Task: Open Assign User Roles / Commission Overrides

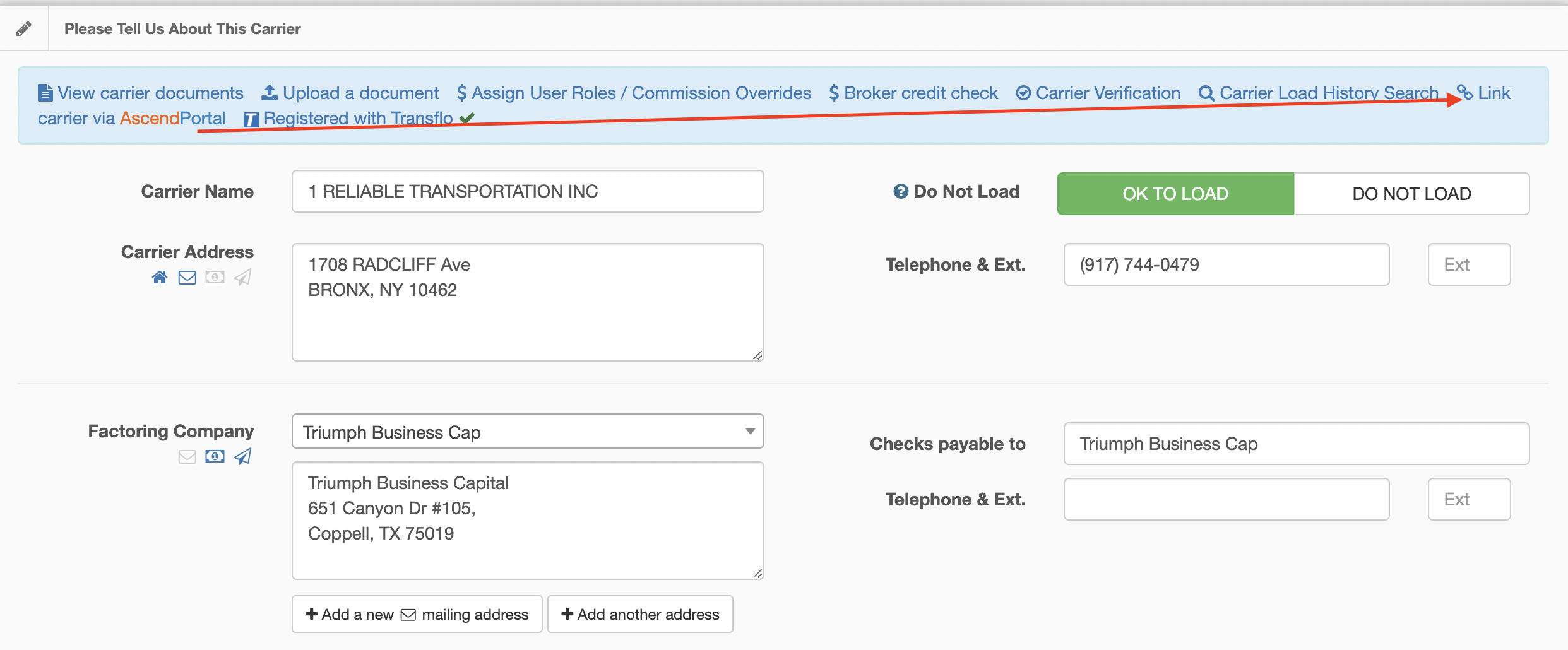Action: 634,93
